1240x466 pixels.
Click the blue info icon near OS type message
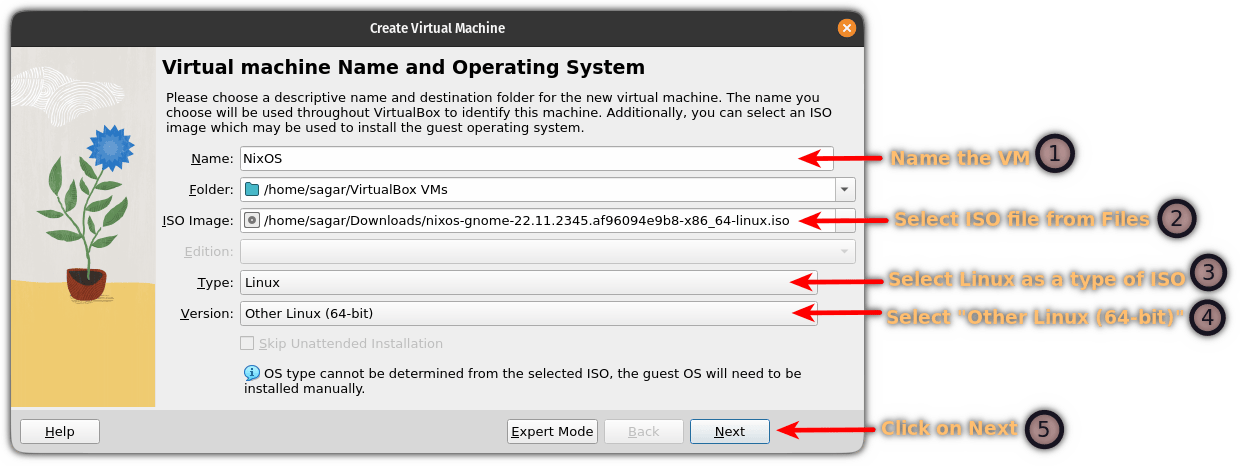tap(252, 373)
